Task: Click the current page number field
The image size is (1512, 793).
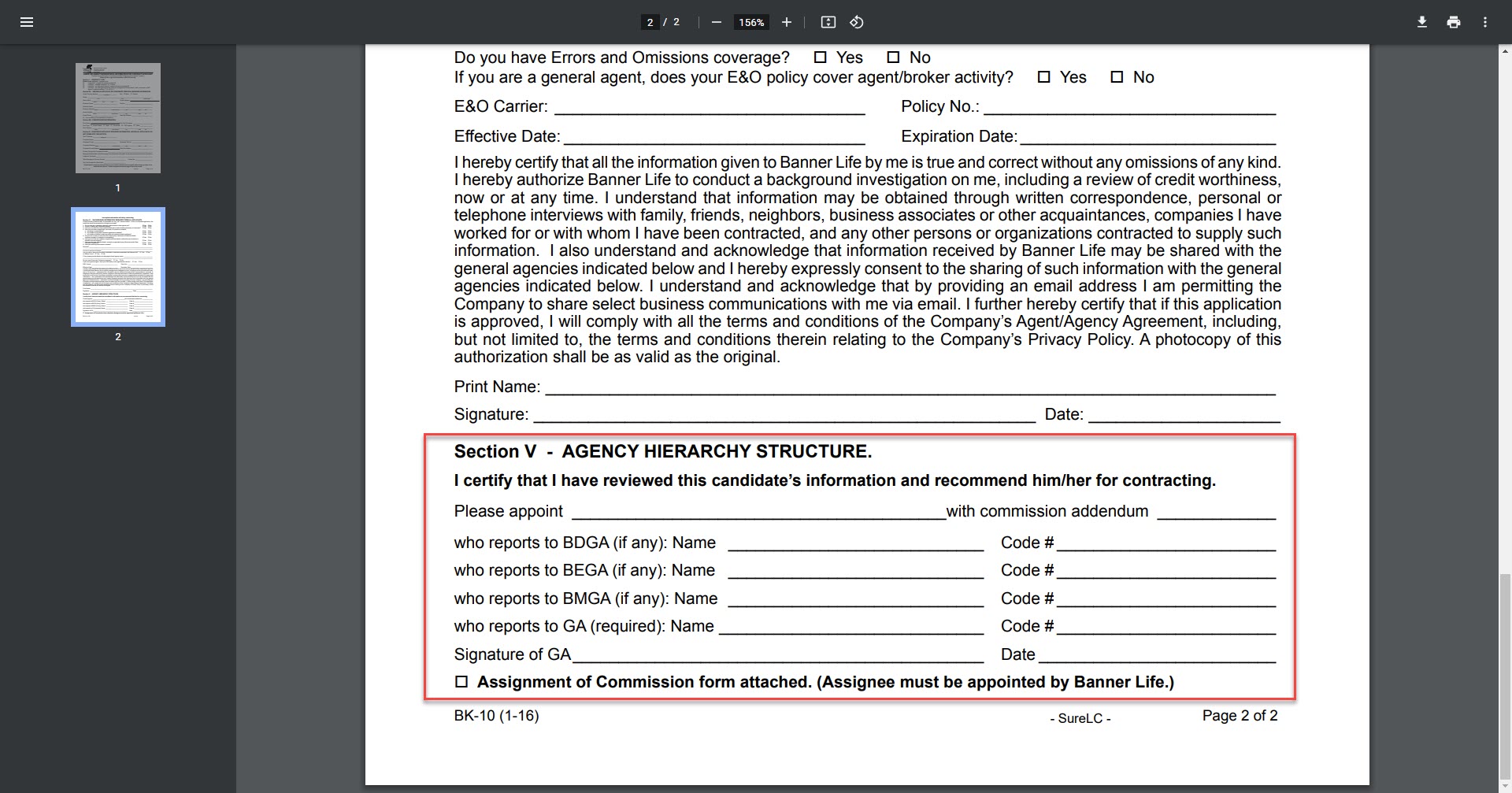Action: (650, 22)
